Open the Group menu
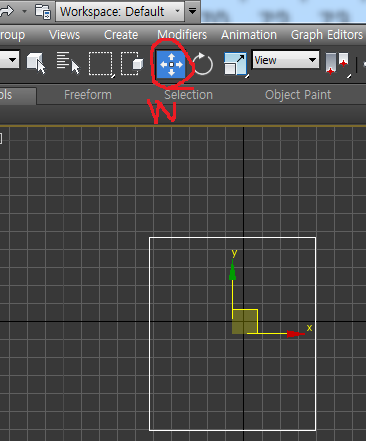The image size is (366, 441). point(12,35)
